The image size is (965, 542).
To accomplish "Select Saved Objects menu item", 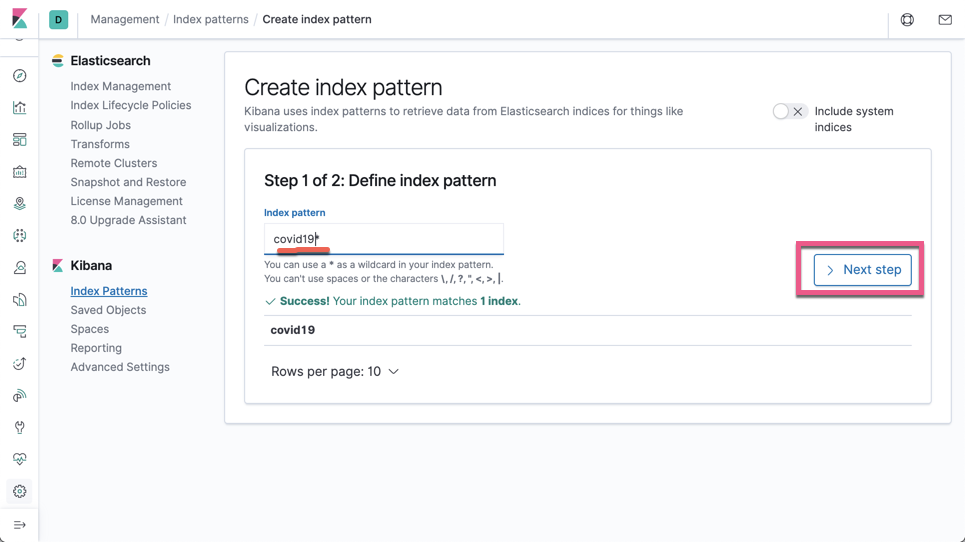I will click(108, 310).
